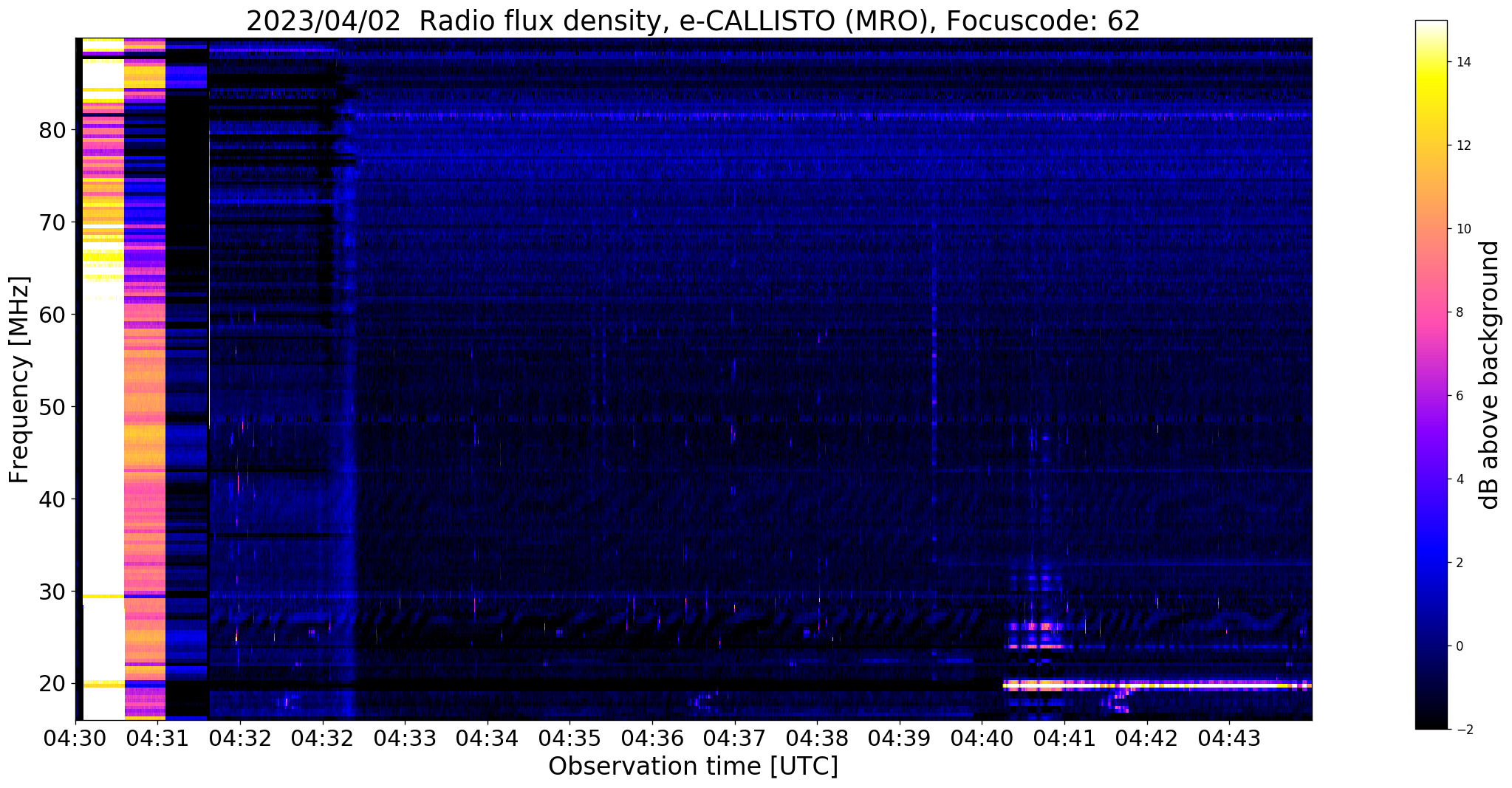Image resolution: width=1512 pixels, height=788 pixels.
Task: Click the orange-pink saturated column near 04:31
Action: pos(145,380)
